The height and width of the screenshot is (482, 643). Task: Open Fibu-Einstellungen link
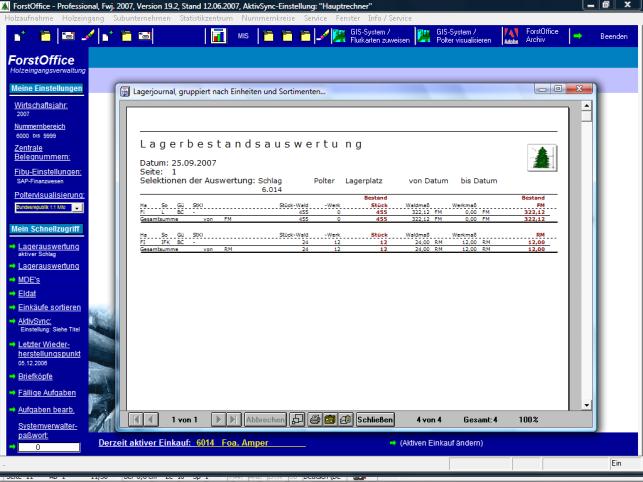[x=48, y=172]
